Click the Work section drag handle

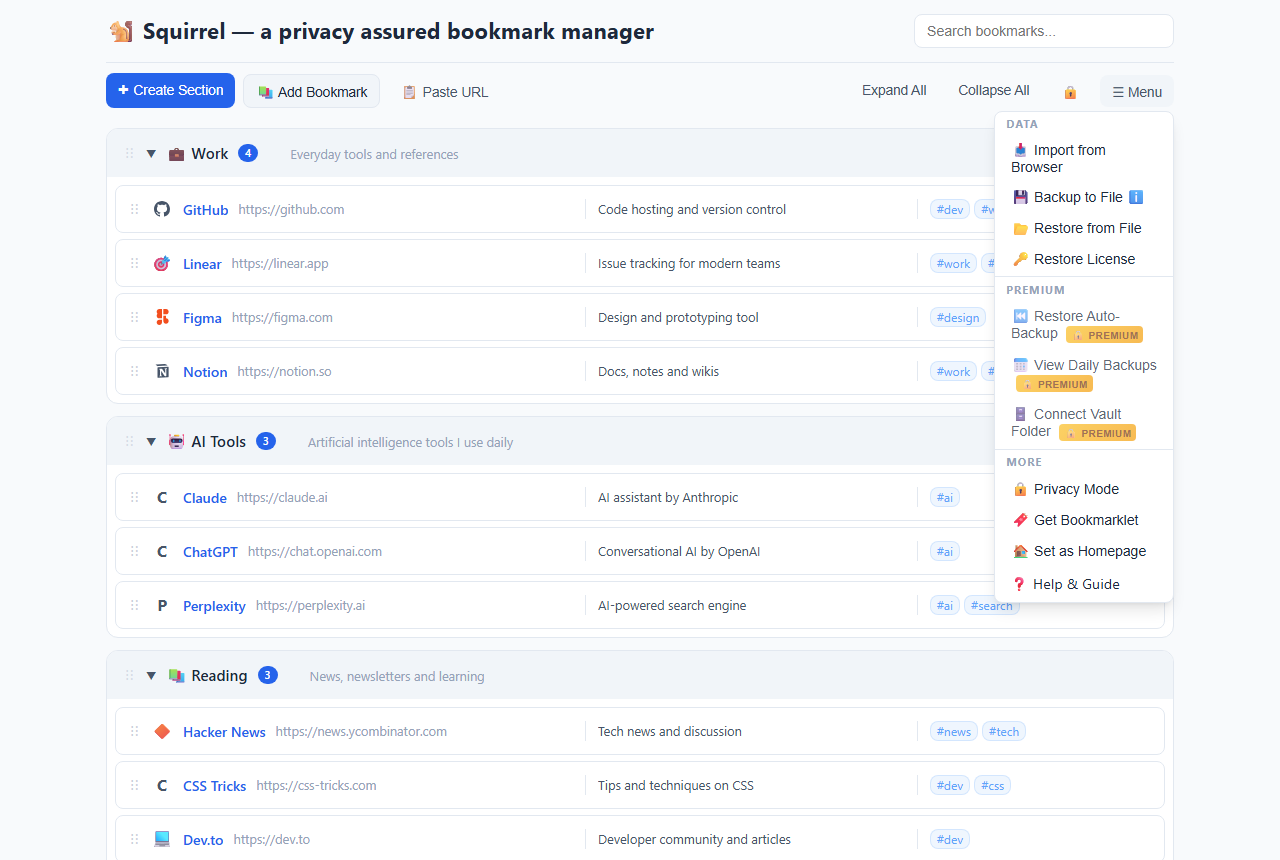point(129,153)
